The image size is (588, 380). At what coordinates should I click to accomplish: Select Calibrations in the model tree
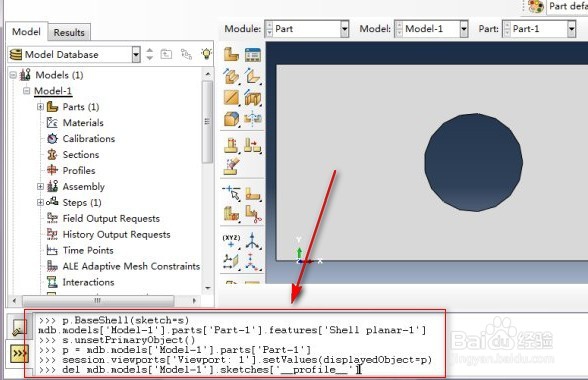point(89,139)
